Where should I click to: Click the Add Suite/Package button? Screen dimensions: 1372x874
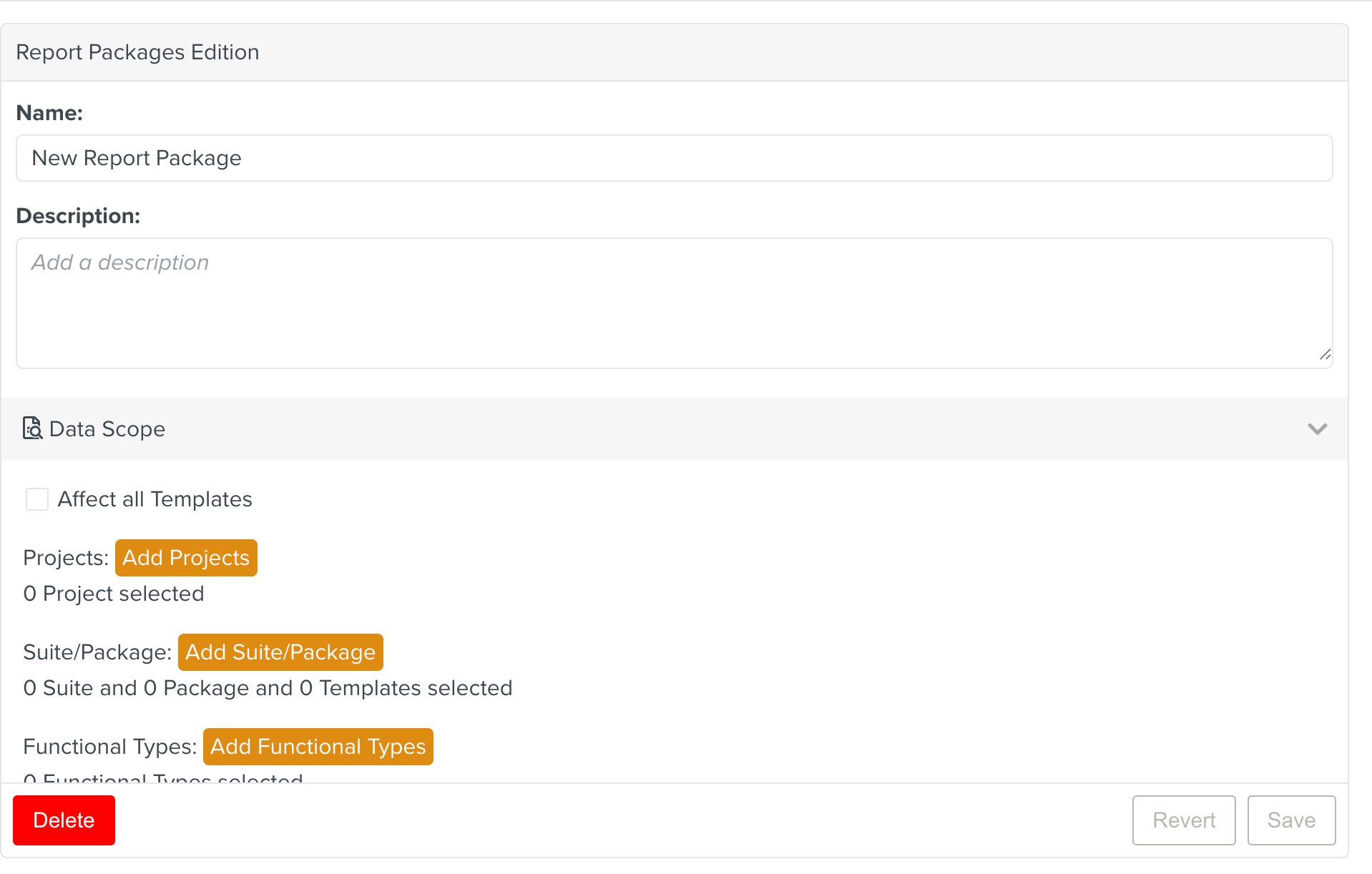[280, 652]
